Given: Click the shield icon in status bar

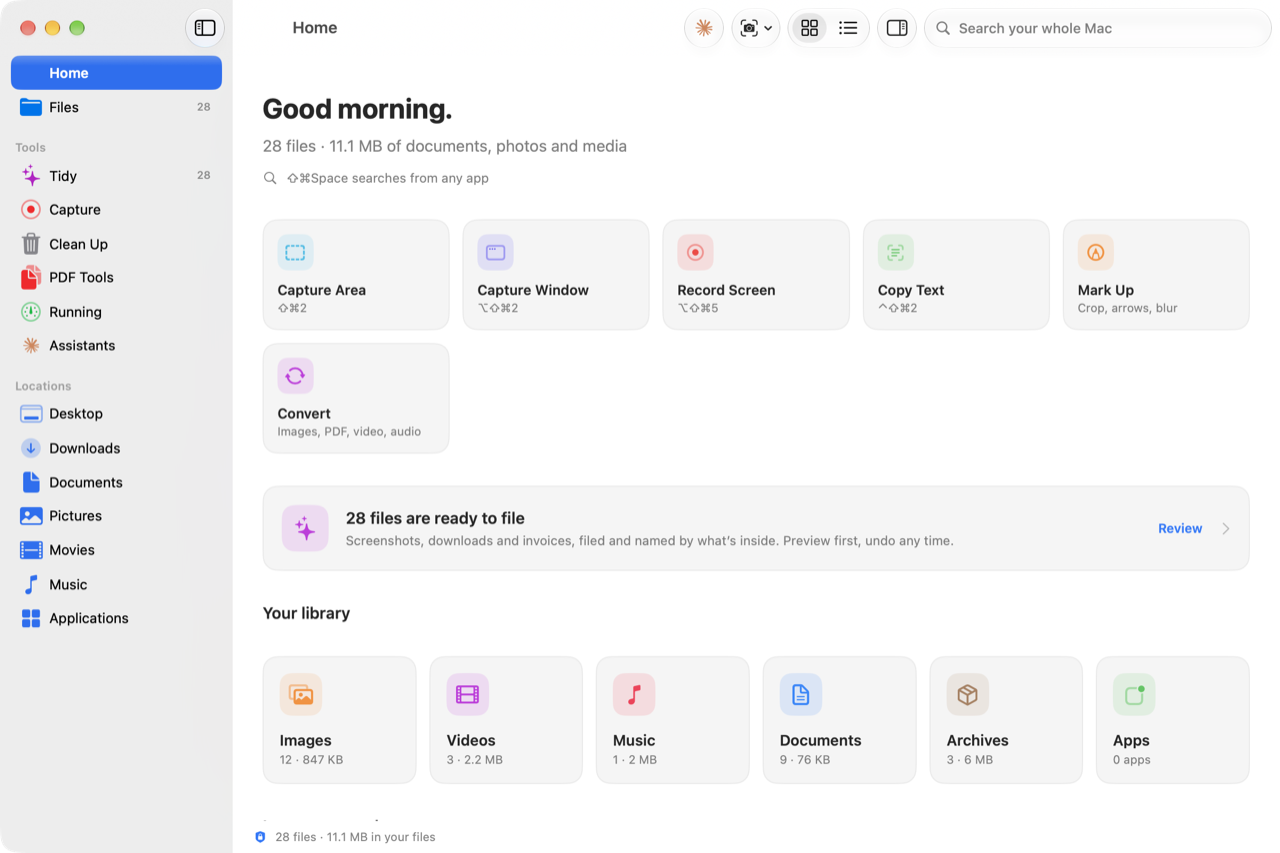Looking at the screenshot, I should (261, 837).
